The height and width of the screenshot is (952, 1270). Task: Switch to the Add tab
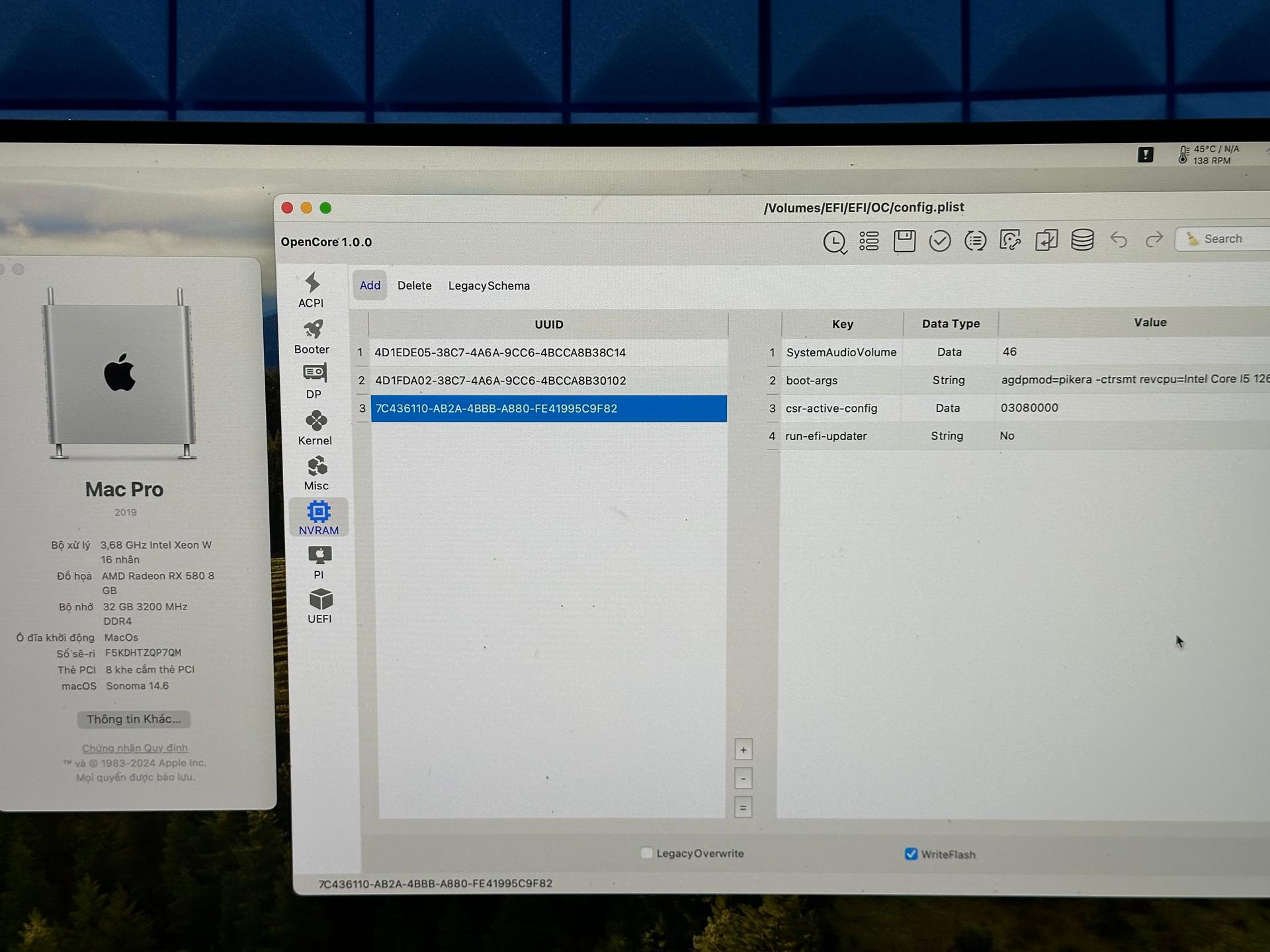pos(370,285)
